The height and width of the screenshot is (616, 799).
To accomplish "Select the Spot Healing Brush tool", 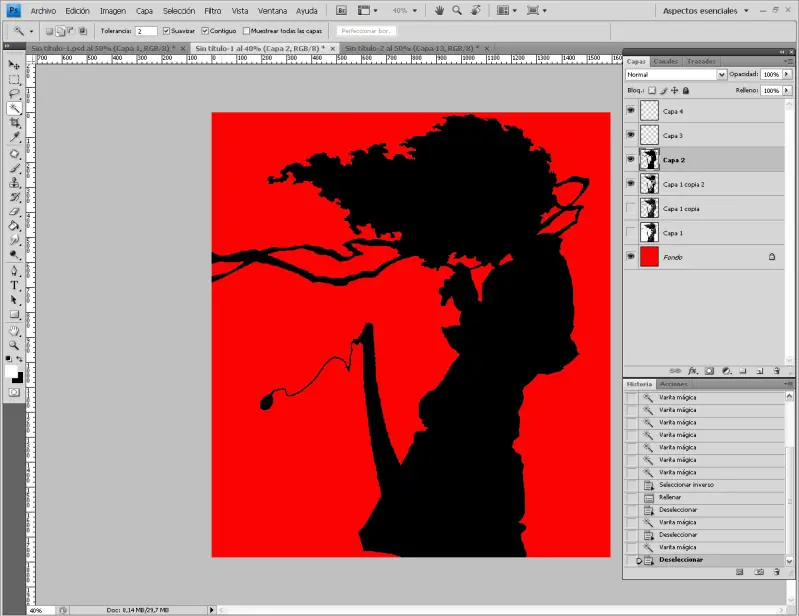I will (14, 154).
